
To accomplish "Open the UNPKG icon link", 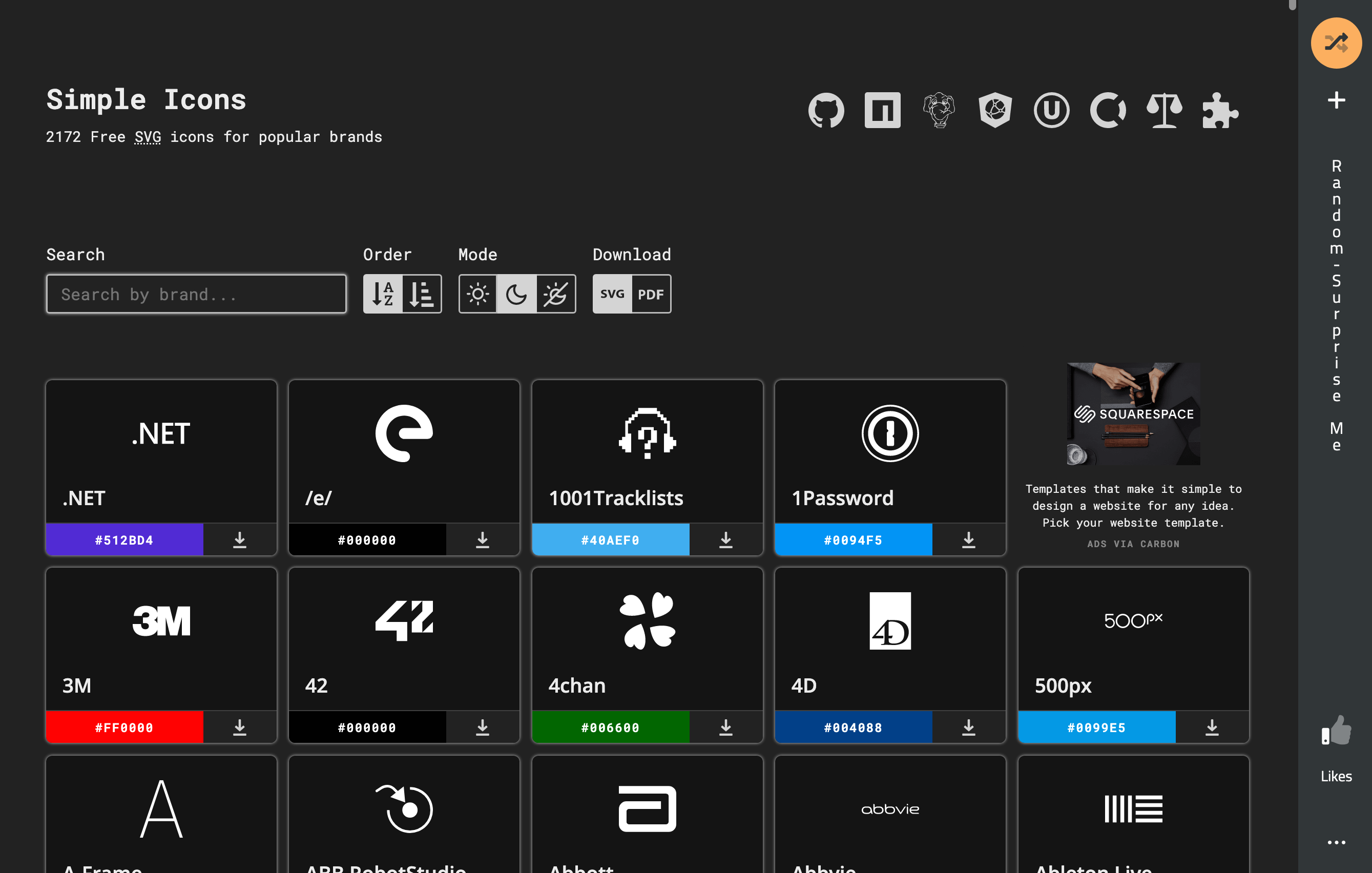I will [x=1051, y=110].
